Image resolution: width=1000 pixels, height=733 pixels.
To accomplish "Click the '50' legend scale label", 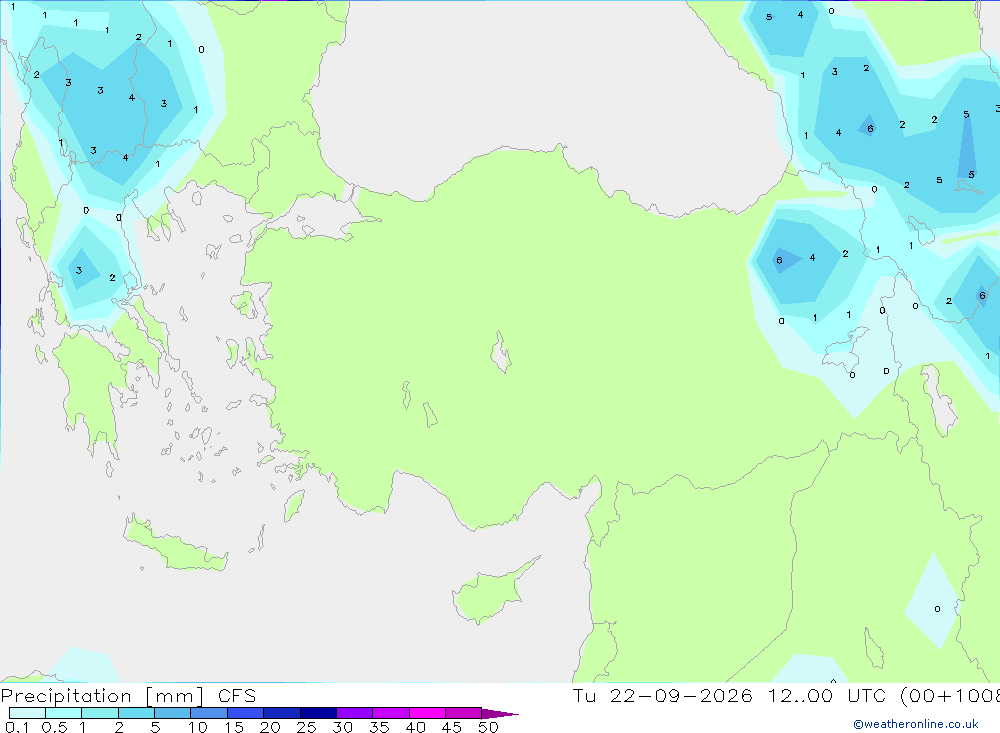I will click(488, 727).
